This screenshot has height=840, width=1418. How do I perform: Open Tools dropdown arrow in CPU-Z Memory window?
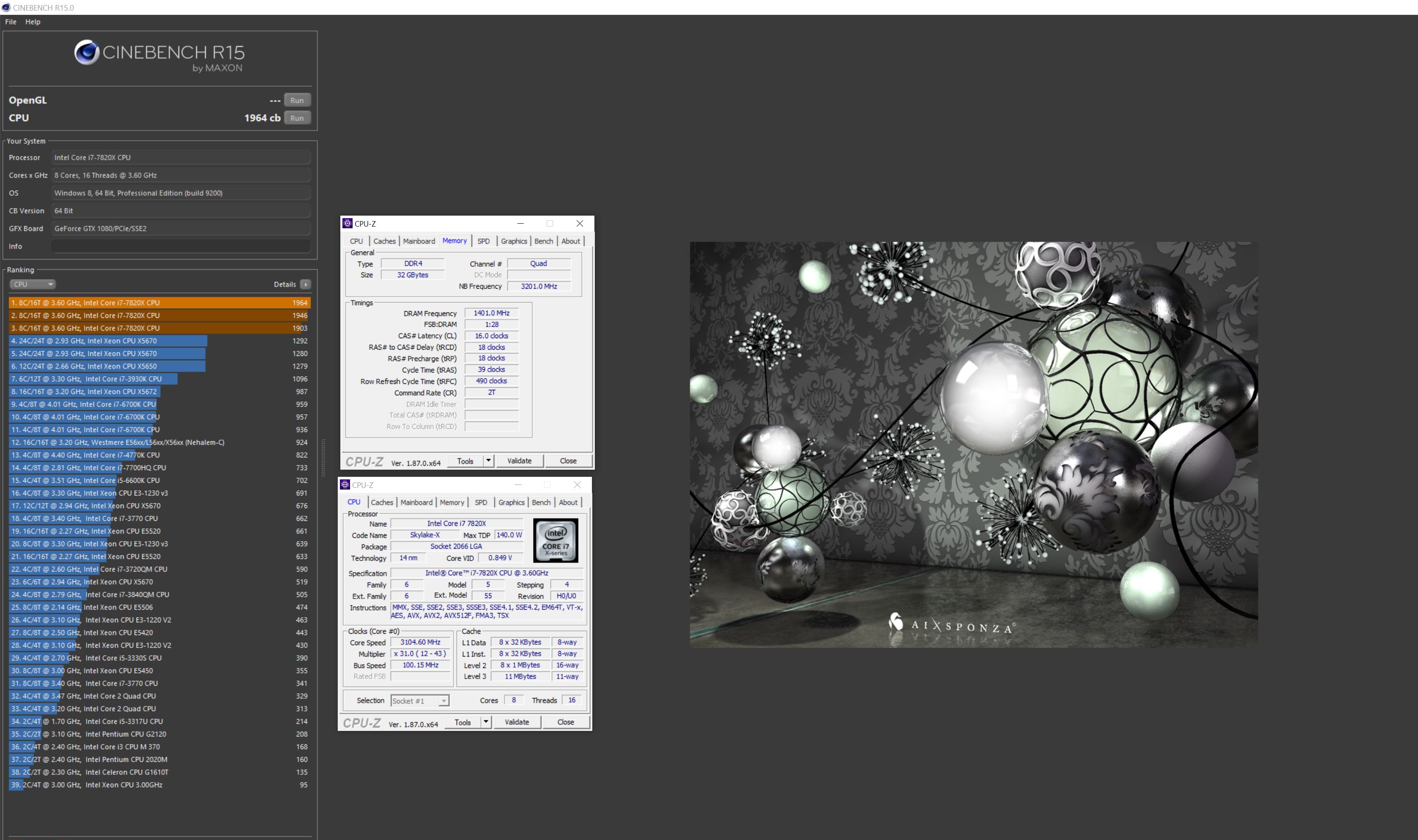(x=488, y=461)
